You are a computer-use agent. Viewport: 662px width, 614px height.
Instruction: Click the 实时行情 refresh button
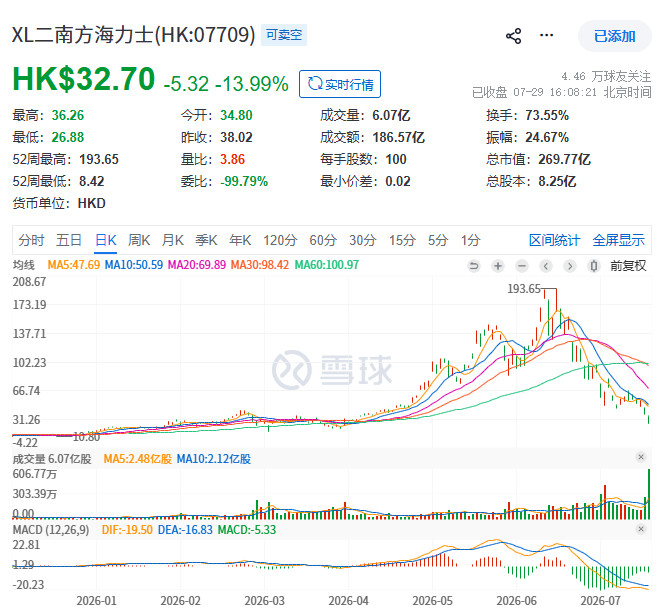pyautogui.click(x=340, y=84)
